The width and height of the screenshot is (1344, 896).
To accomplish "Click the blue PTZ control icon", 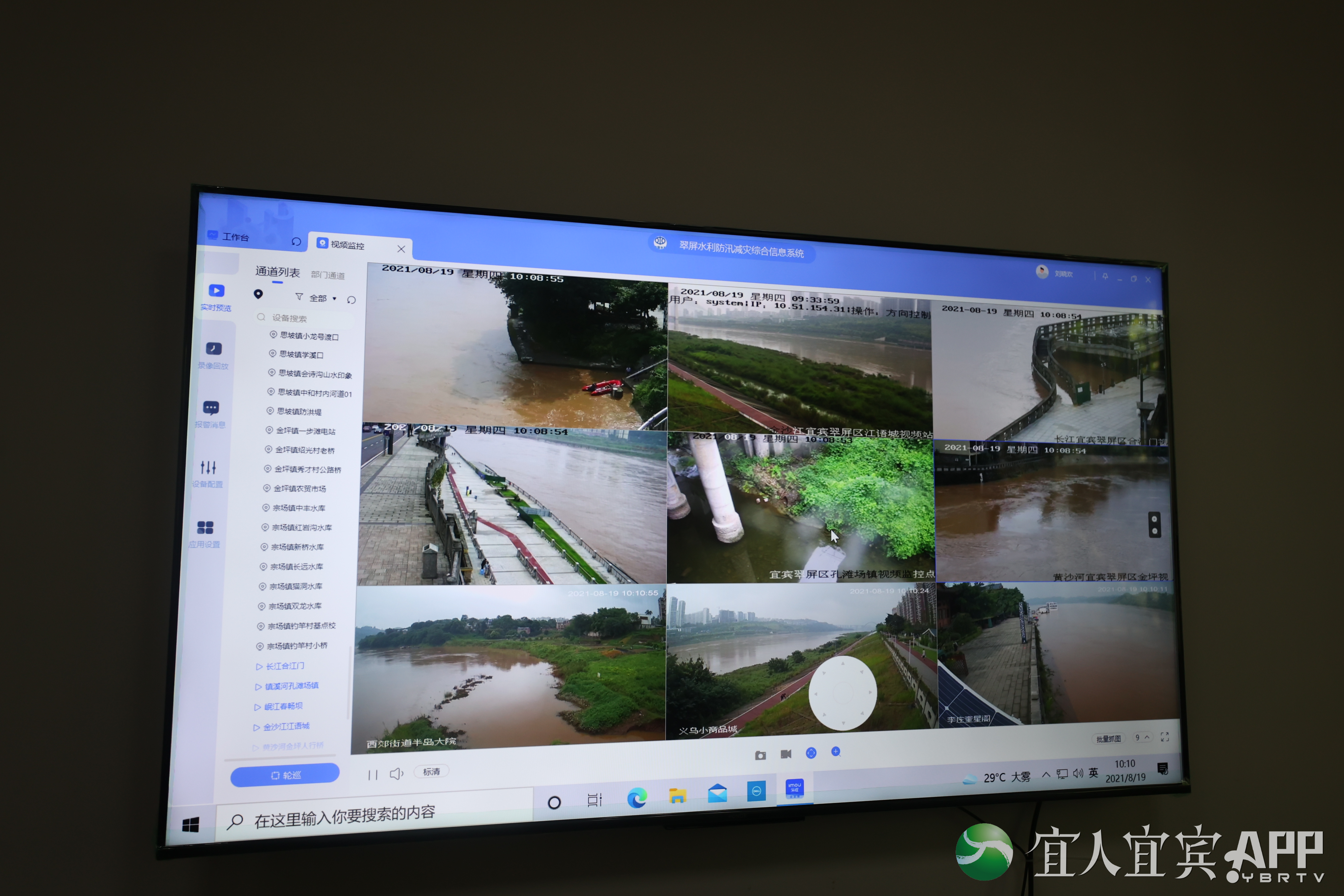I will [x=811, y=753].
